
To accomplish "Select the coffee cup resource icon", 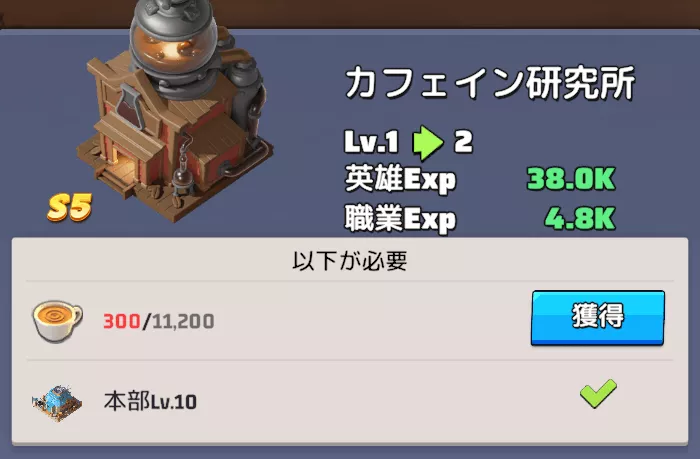I will (x=57, y=321).
